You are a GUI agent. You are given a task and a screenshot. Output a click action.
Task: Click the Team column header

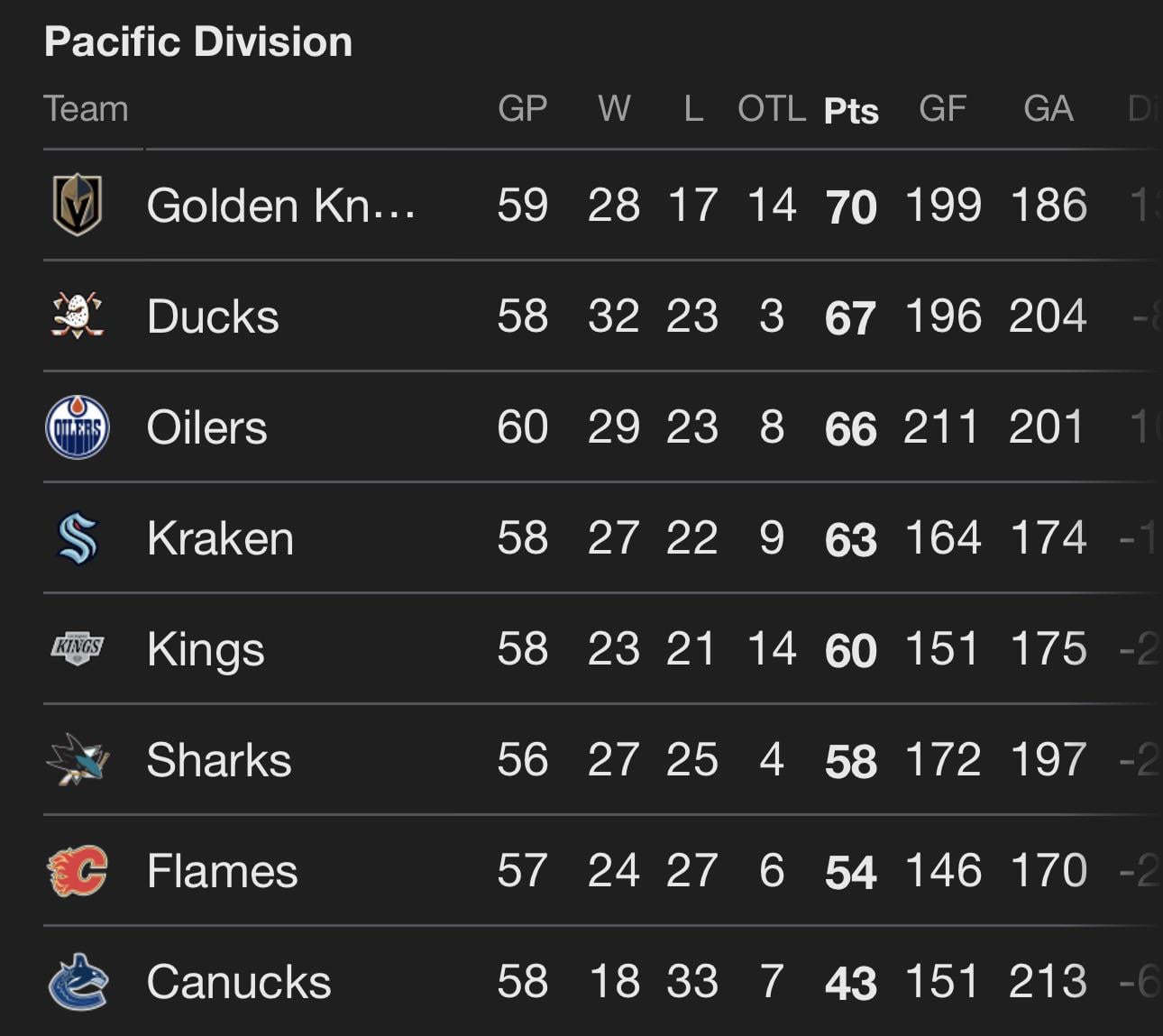pos(87,108)
